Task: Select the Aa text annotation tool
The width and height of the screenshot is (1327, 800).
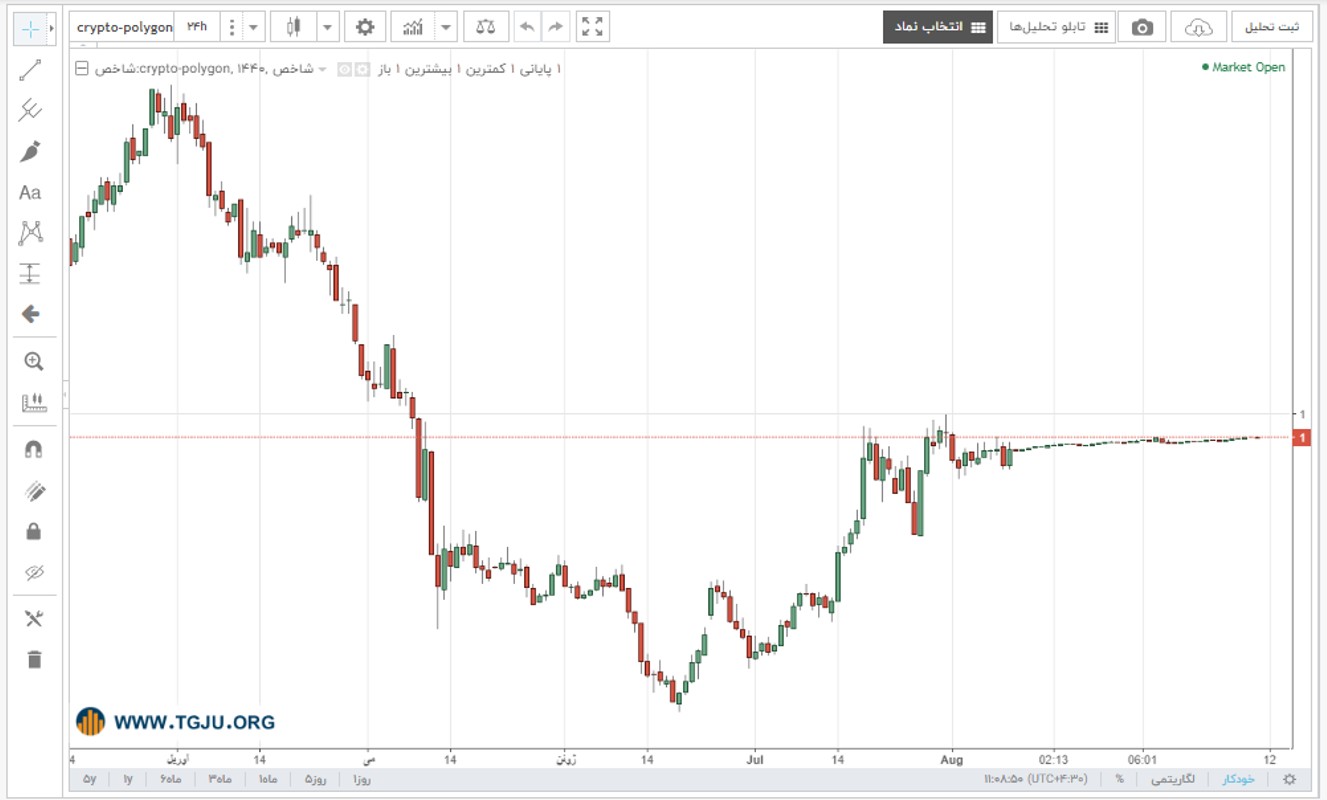Action: pyautogui.click(x=30, y=193)
